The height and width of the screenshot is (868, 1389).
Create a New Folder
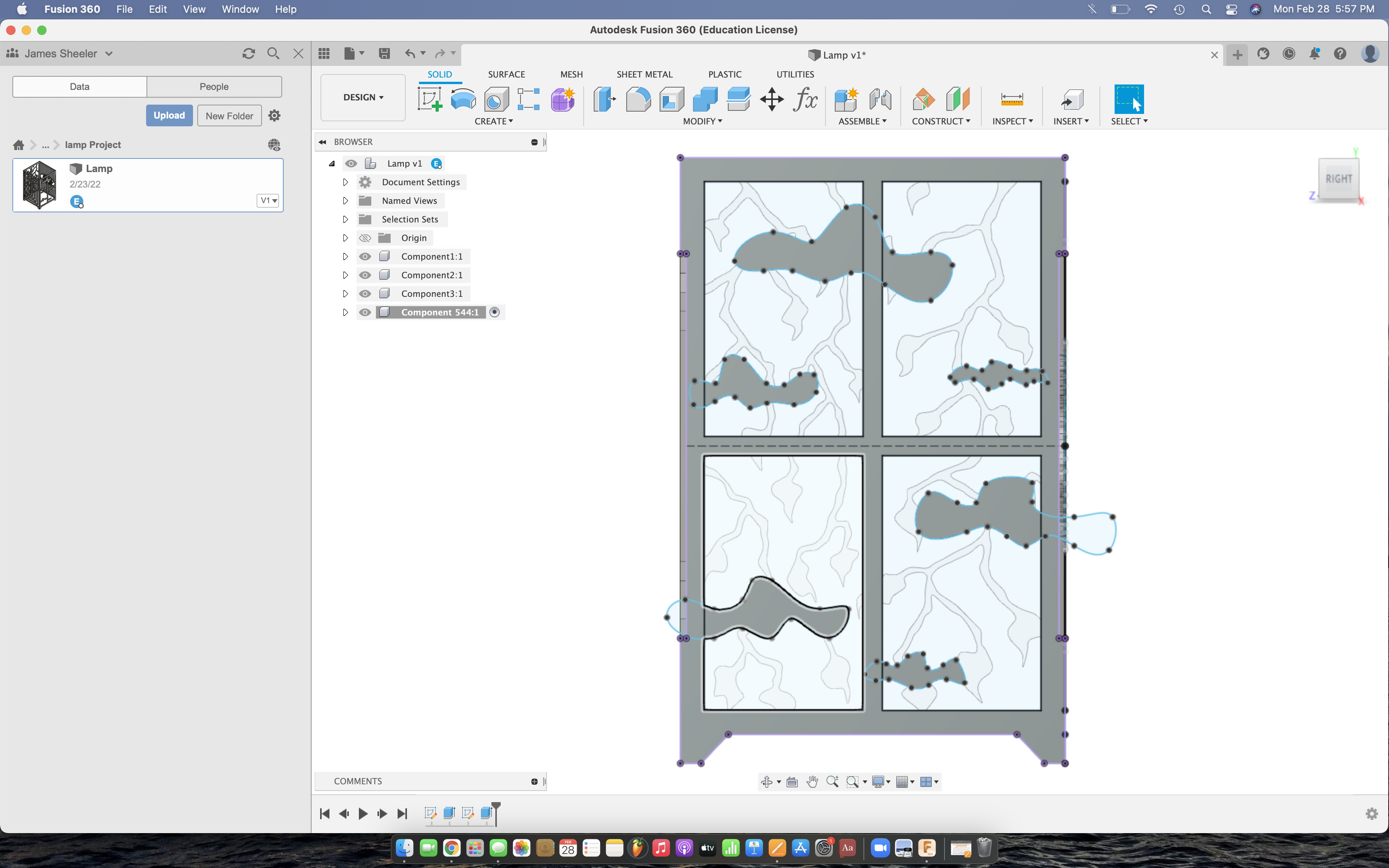click(x=229, y=115)
